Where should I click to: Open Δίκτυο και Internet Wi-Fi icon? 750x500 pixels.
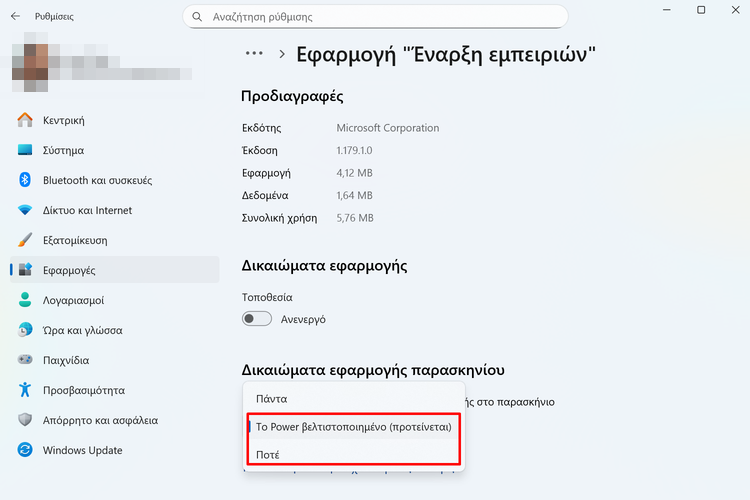pos(26,210)
